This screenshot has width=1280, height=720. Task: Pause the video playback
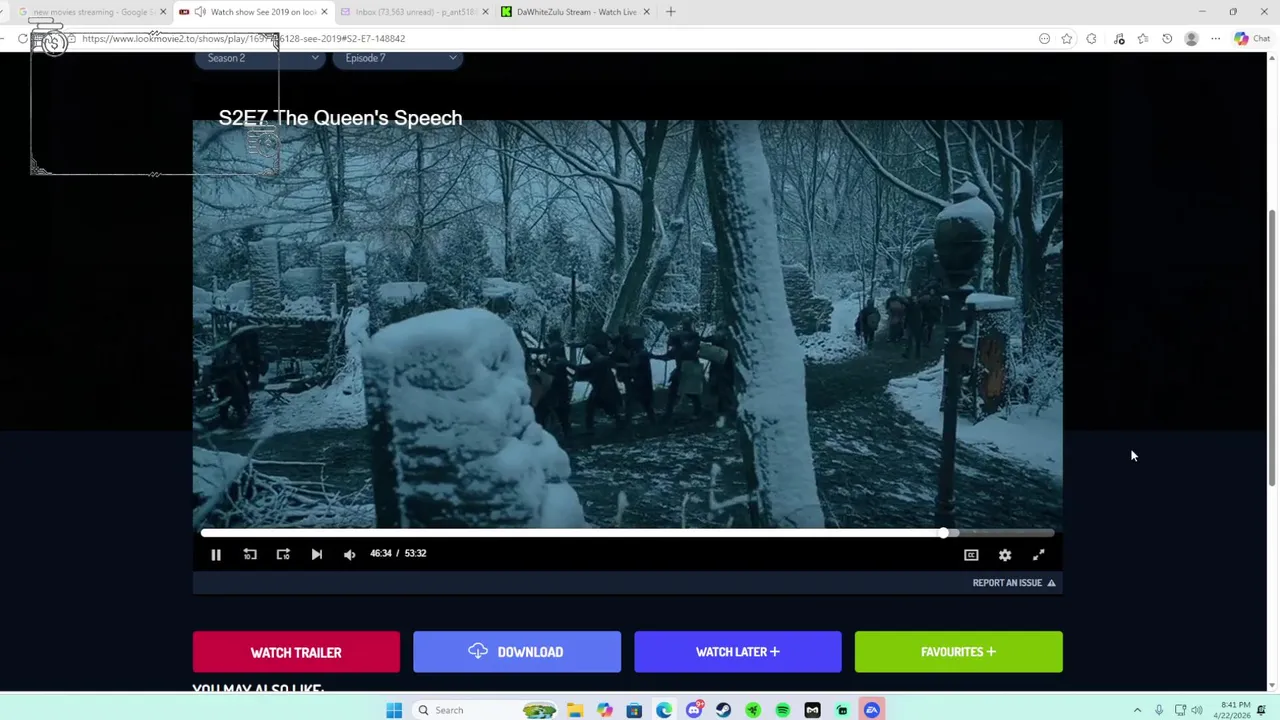click(x=216, y=554)
